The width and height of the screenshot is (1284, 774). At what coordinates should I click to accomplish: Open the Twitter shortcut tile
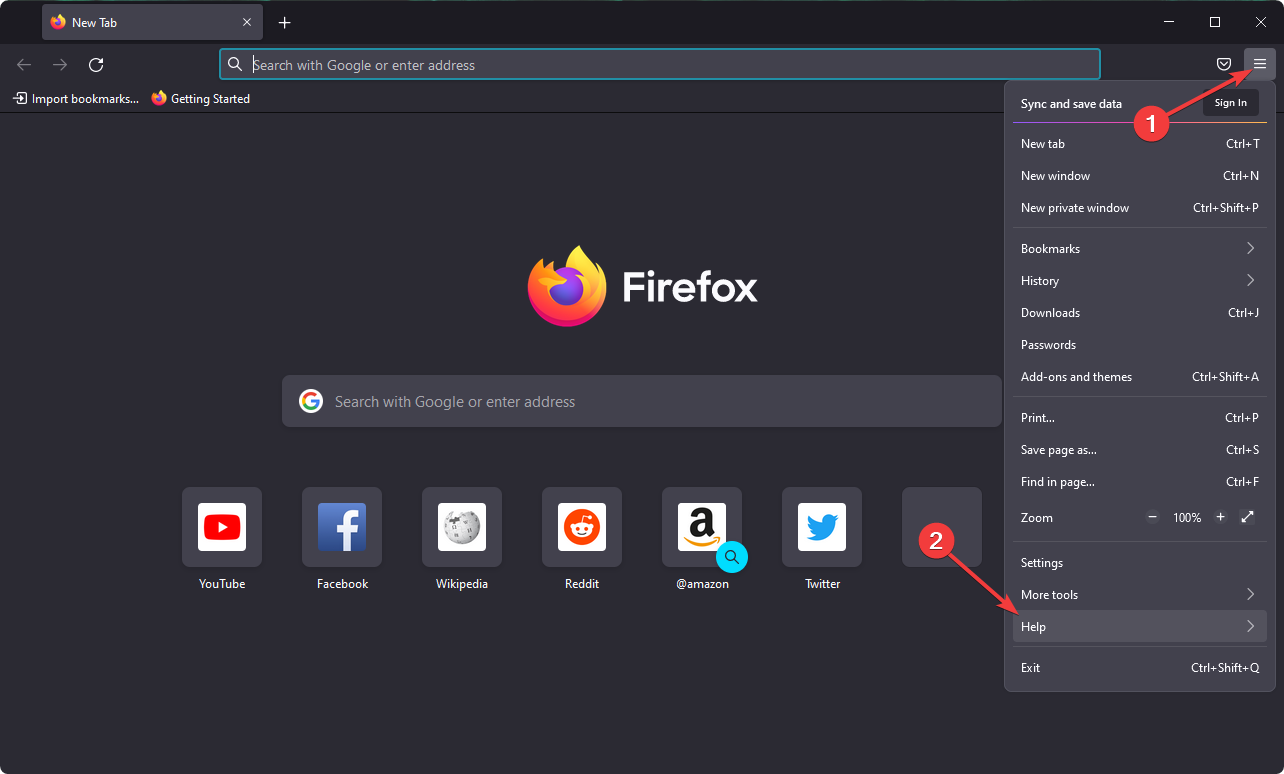click(821, 527)
